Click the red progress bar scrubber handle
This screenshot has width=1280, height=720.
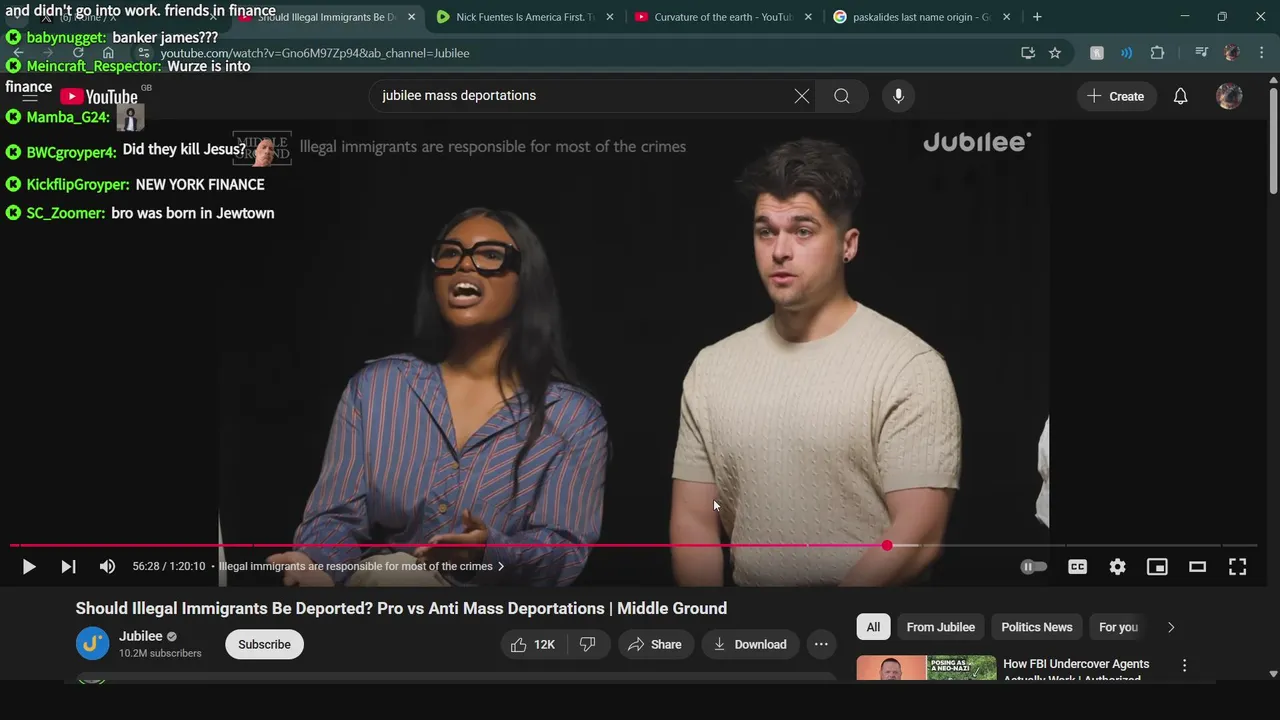pyautogui.click(x=887, y=545)
